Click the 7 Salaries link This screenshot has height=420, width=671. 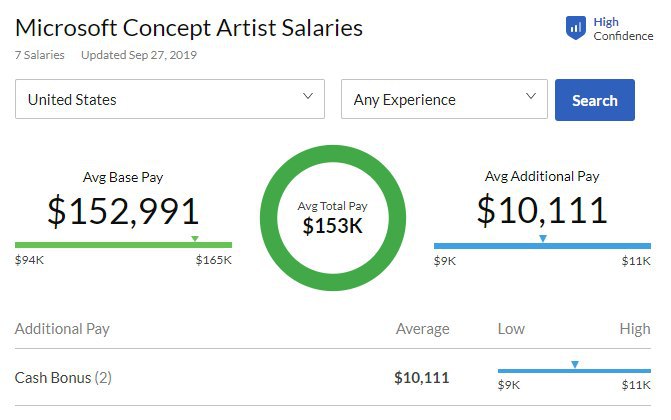click(39, 55)
